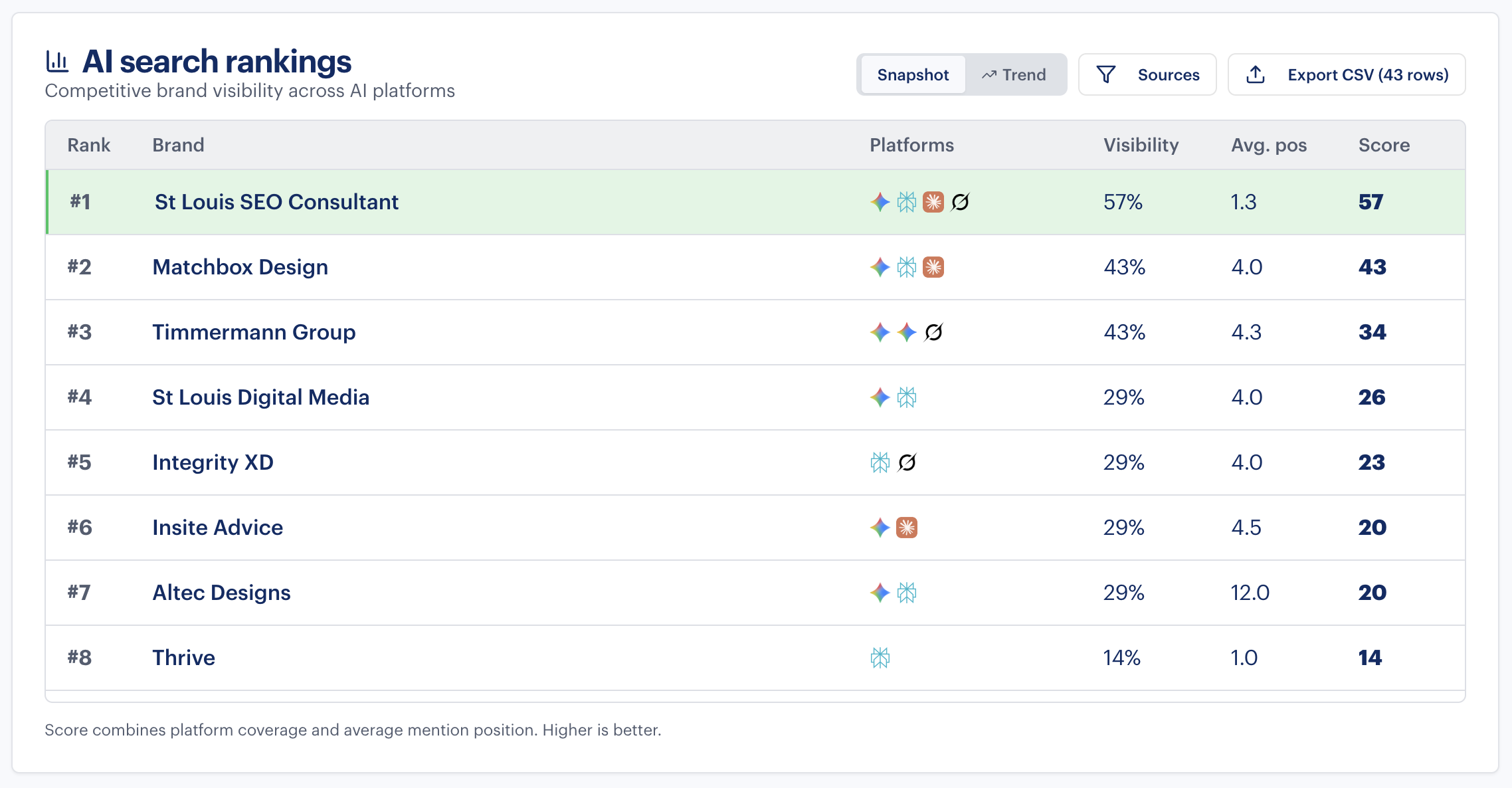The width and height of the screenshot is (1512, 788).
Task: Click the funnel filter icon on Sources
Action: point(1106,74)
